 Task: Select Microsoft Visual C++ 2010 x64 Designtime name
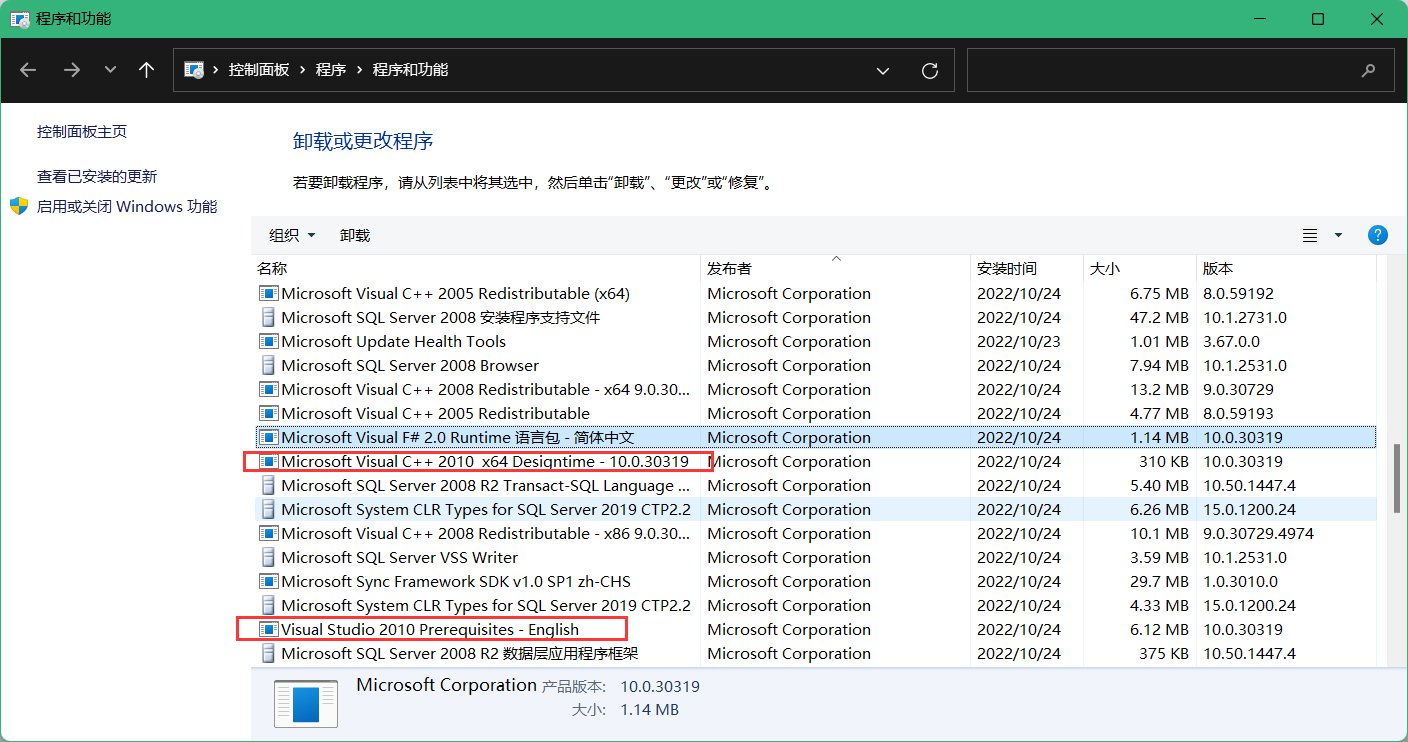(485, 461)
